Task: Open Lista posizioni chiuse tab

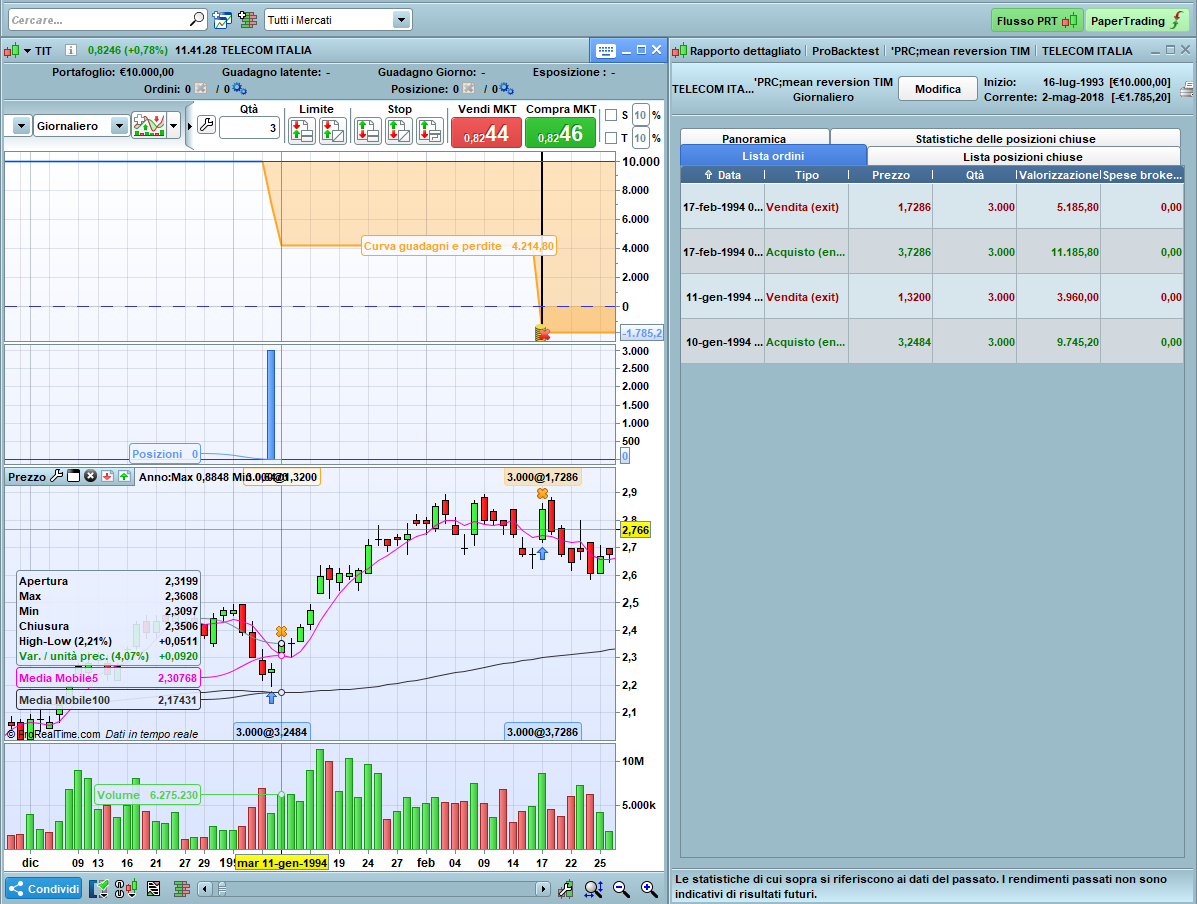Action: pos(1023,157)
